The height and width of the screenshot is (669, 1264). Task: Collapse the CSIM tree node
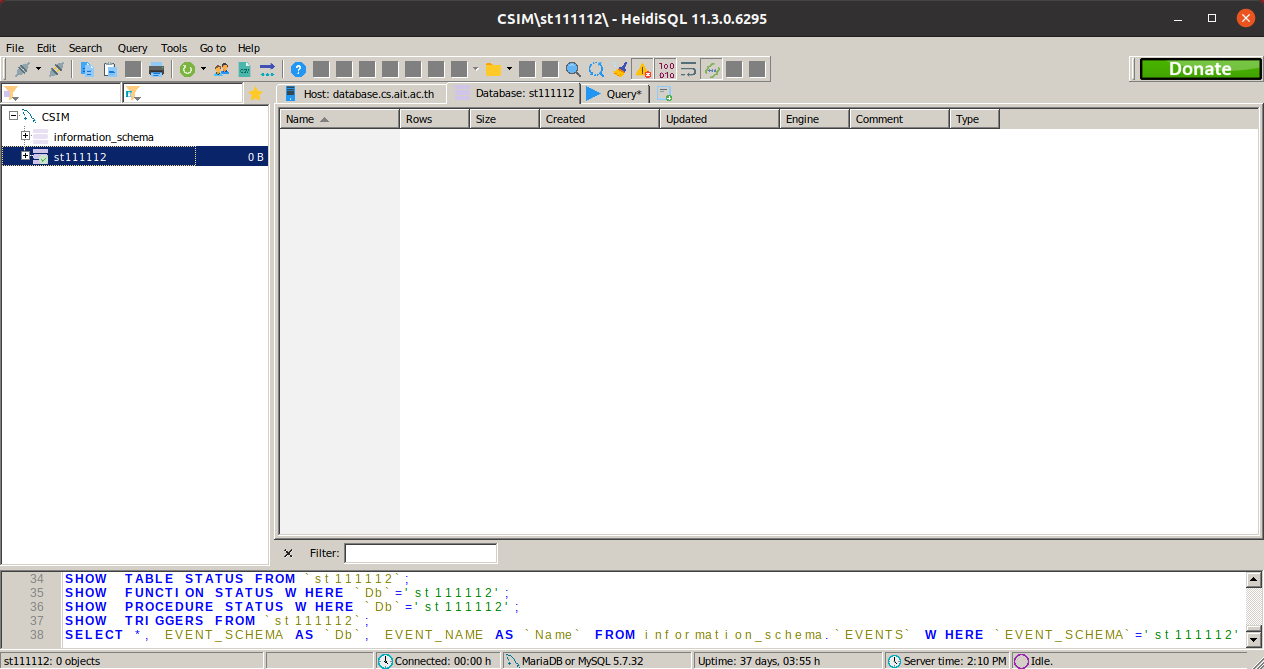[x=13, y=116]
